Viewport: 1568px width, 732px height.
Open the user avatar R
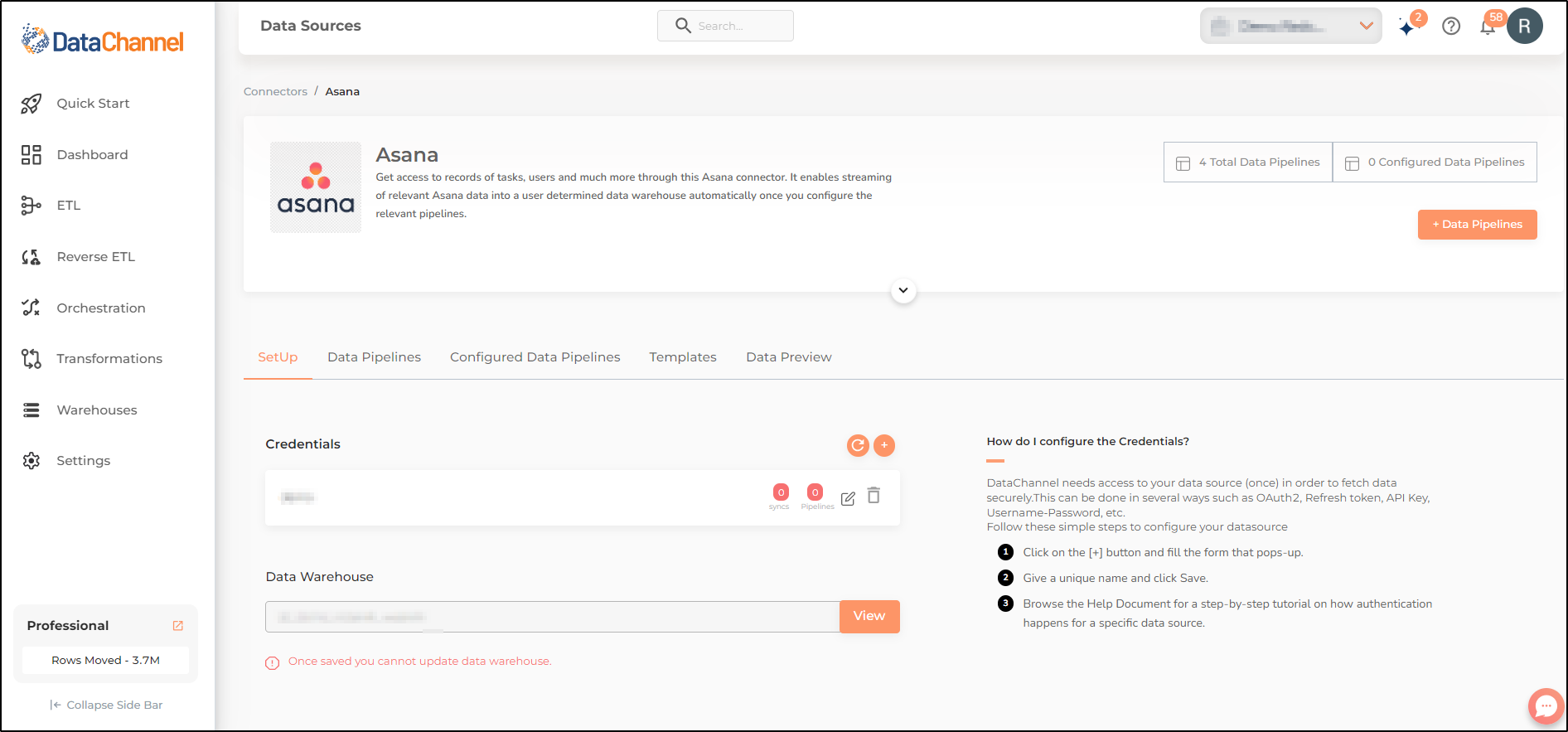pos(1525,26)
